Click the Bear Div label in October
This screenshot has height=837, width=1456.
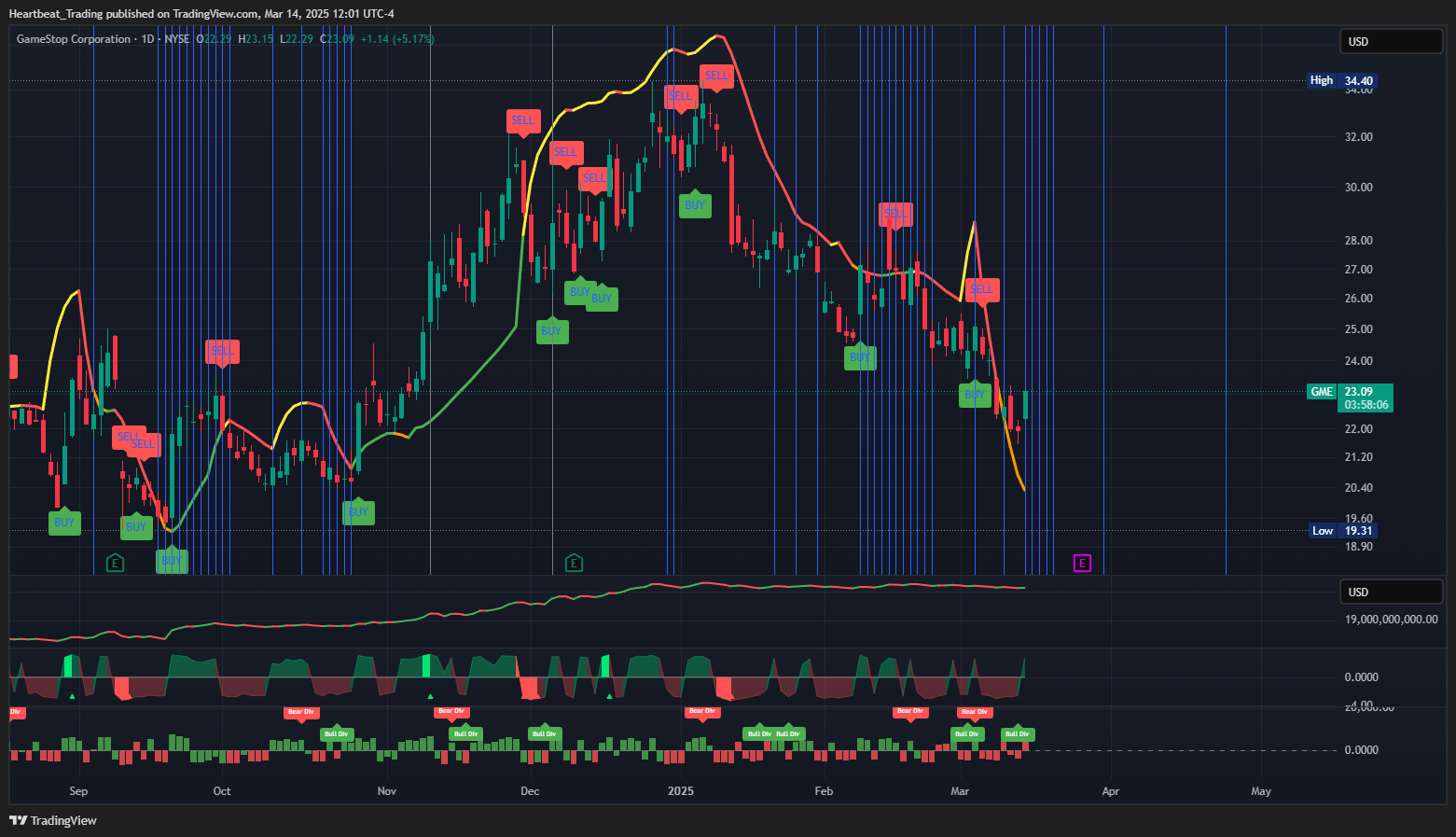301,712
